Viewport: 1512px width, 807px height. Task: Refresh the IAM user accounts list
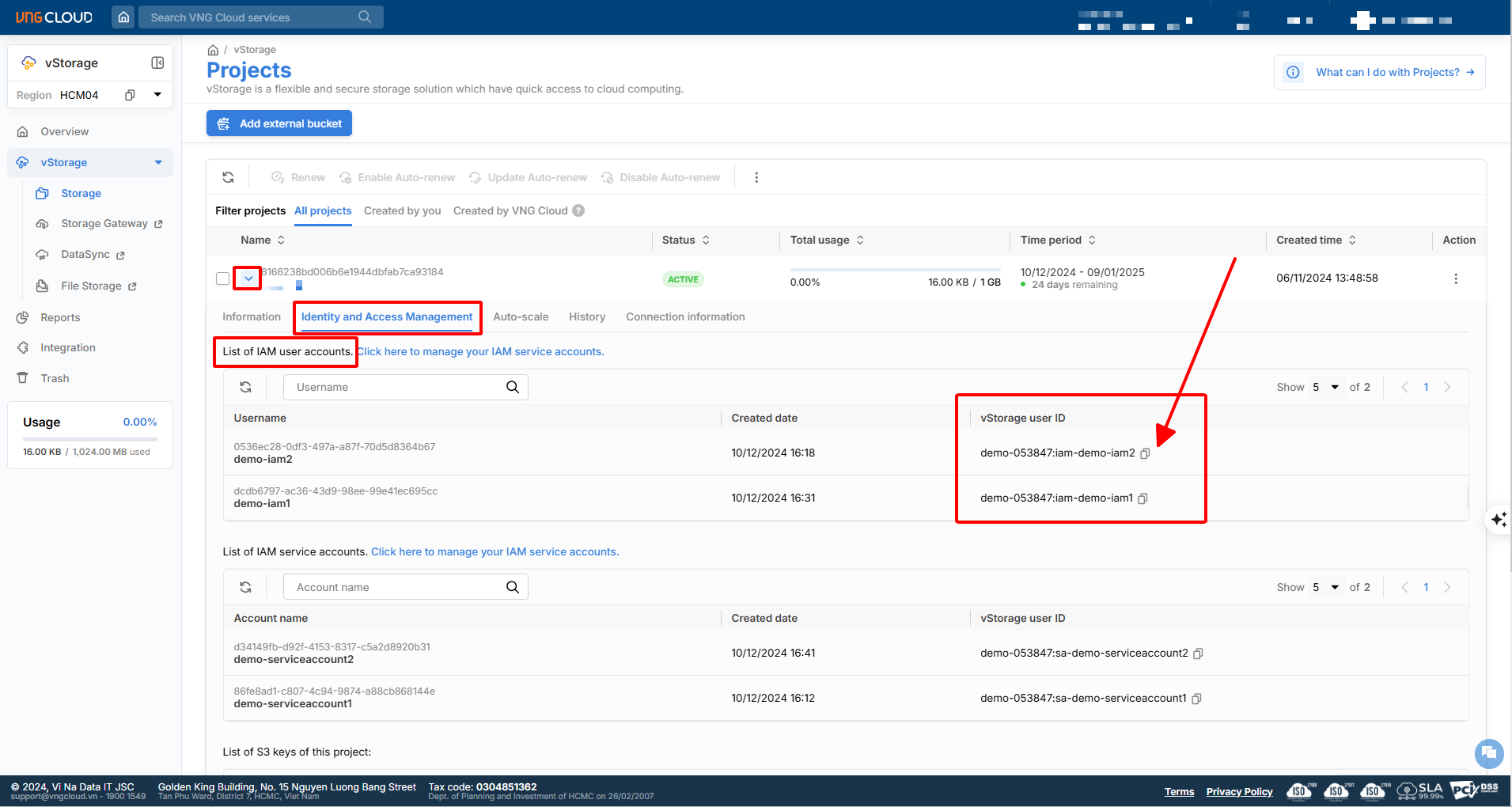(x=246, y=387)
